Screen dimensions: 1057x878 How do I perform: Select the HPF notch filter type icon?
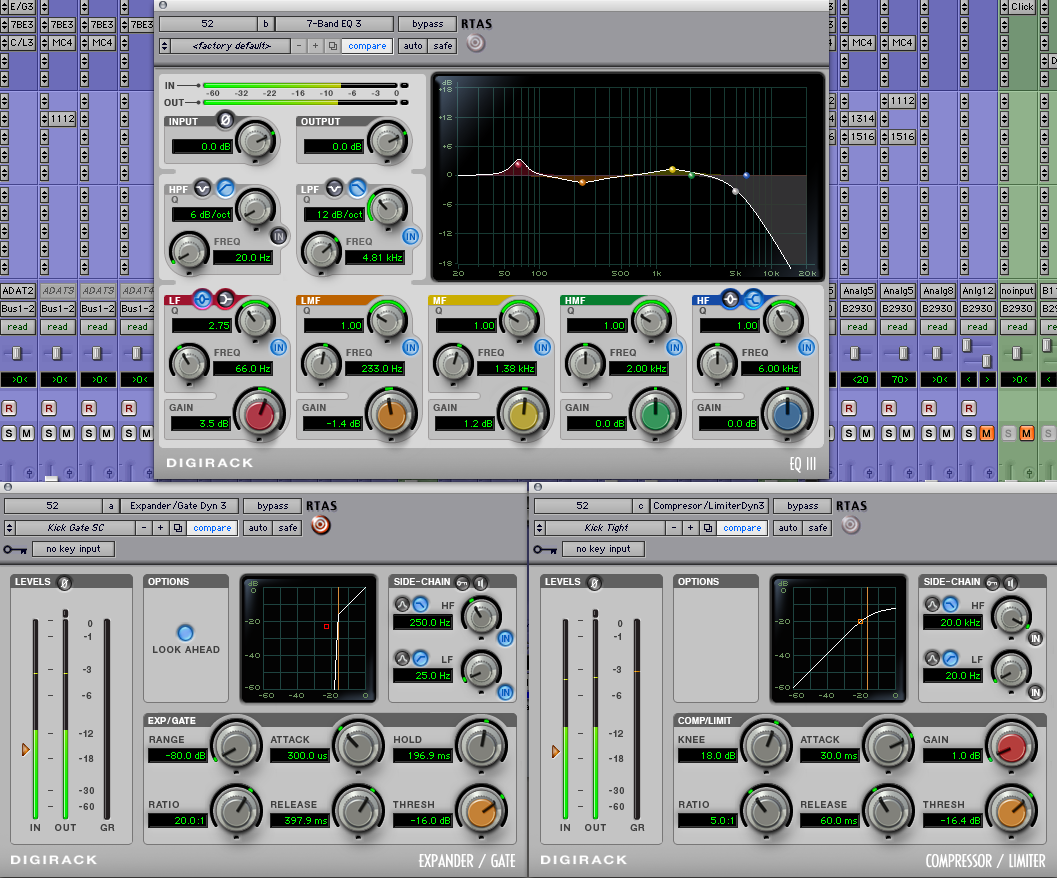tap(202, 188)
